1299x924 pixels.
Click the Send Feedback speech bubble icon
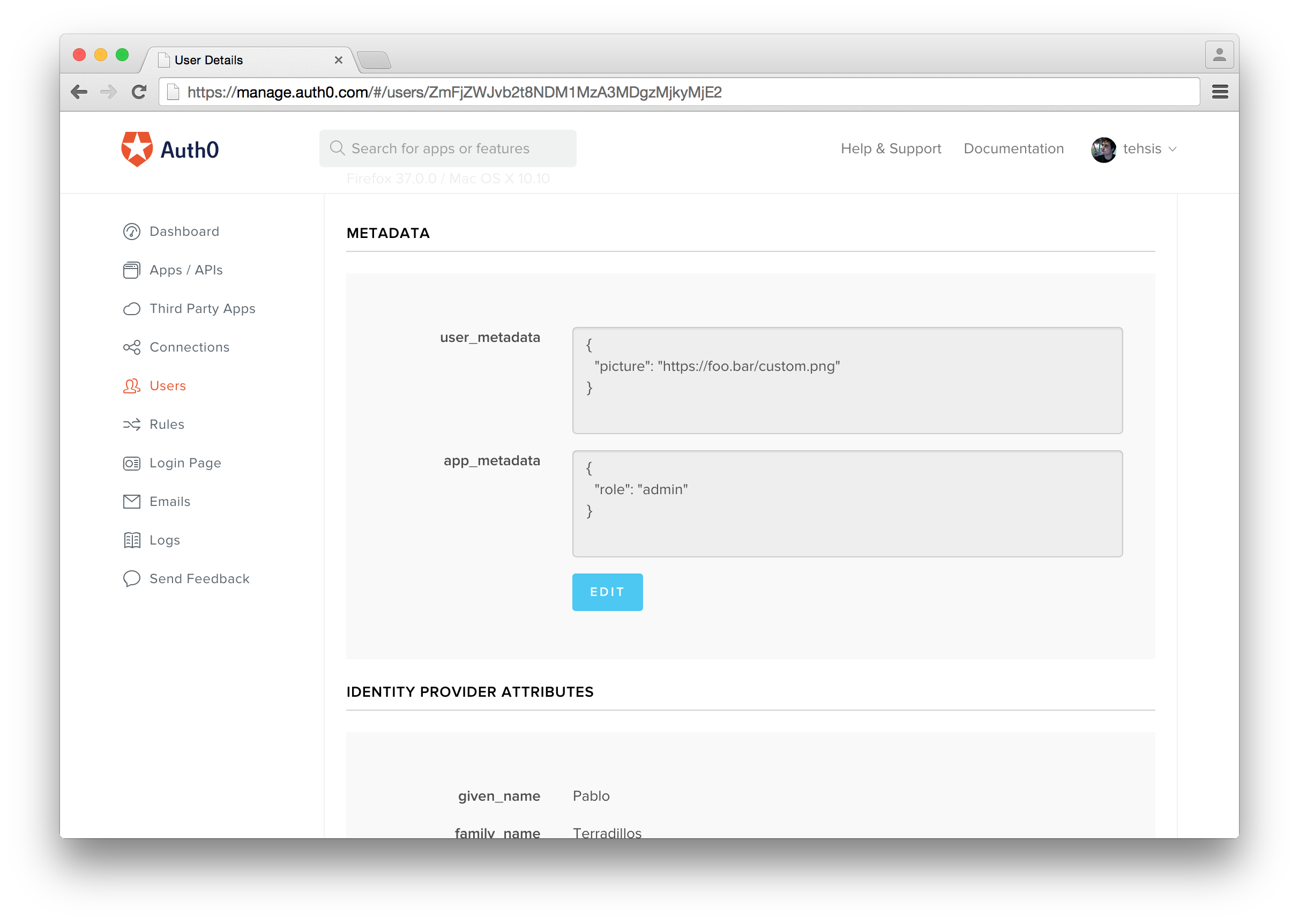point(131,579)
